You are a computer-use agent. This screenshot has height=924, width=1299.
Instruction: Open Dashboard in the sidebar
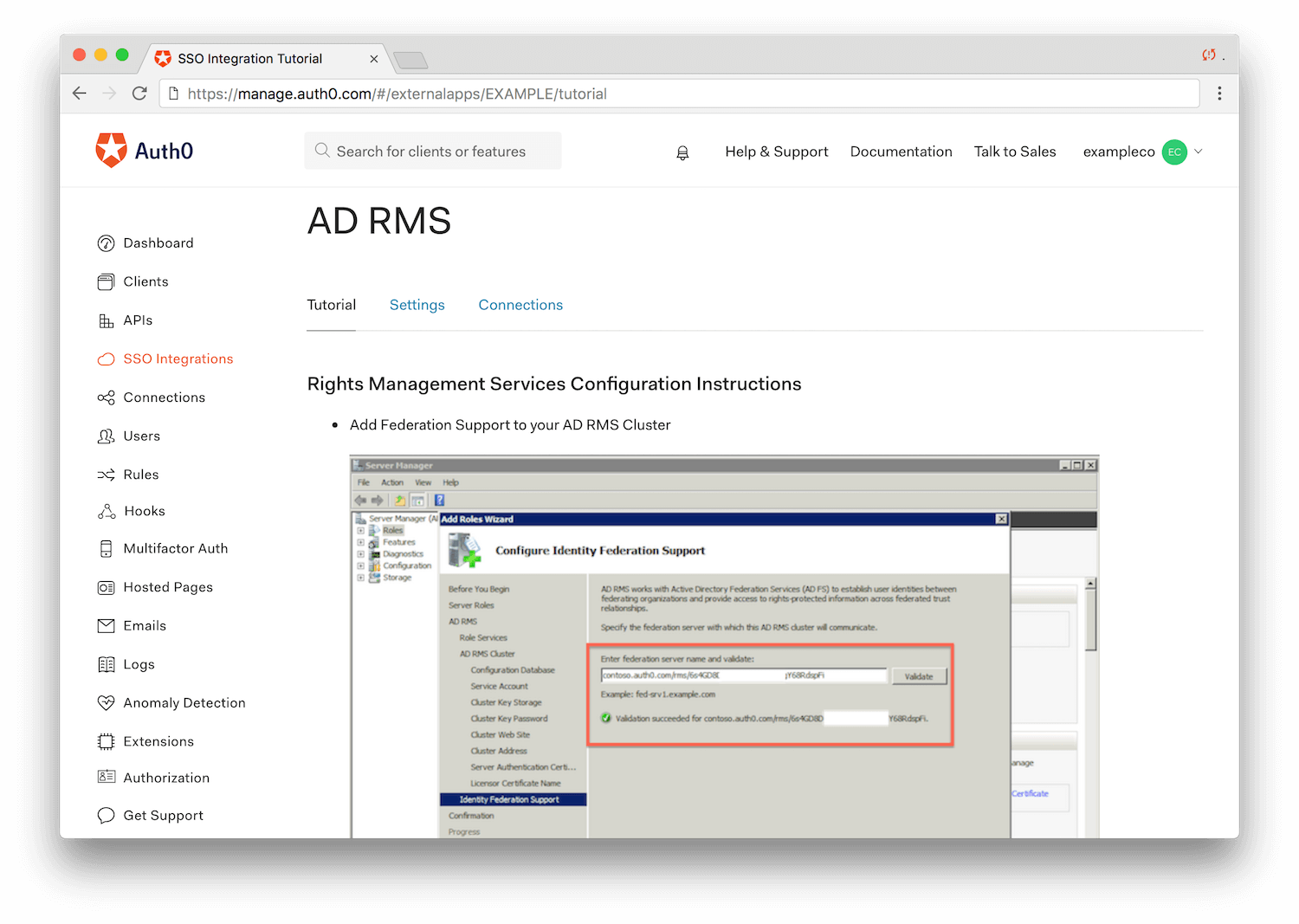click(x=158, y=243)
